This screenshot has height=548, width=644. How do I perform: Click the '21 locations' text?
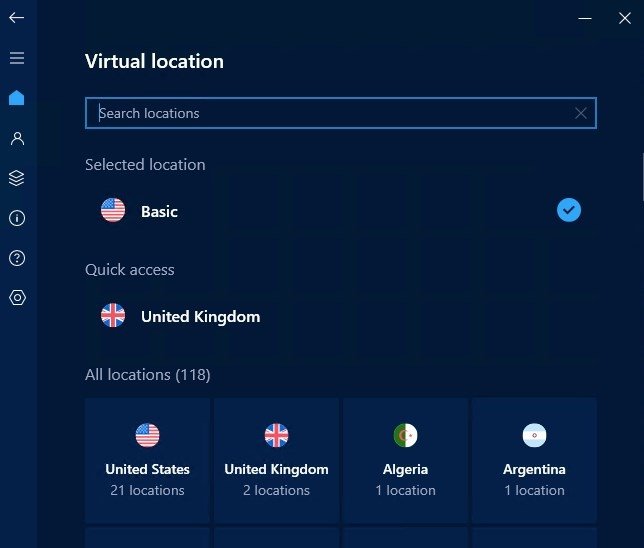click(x=147, y=490)
